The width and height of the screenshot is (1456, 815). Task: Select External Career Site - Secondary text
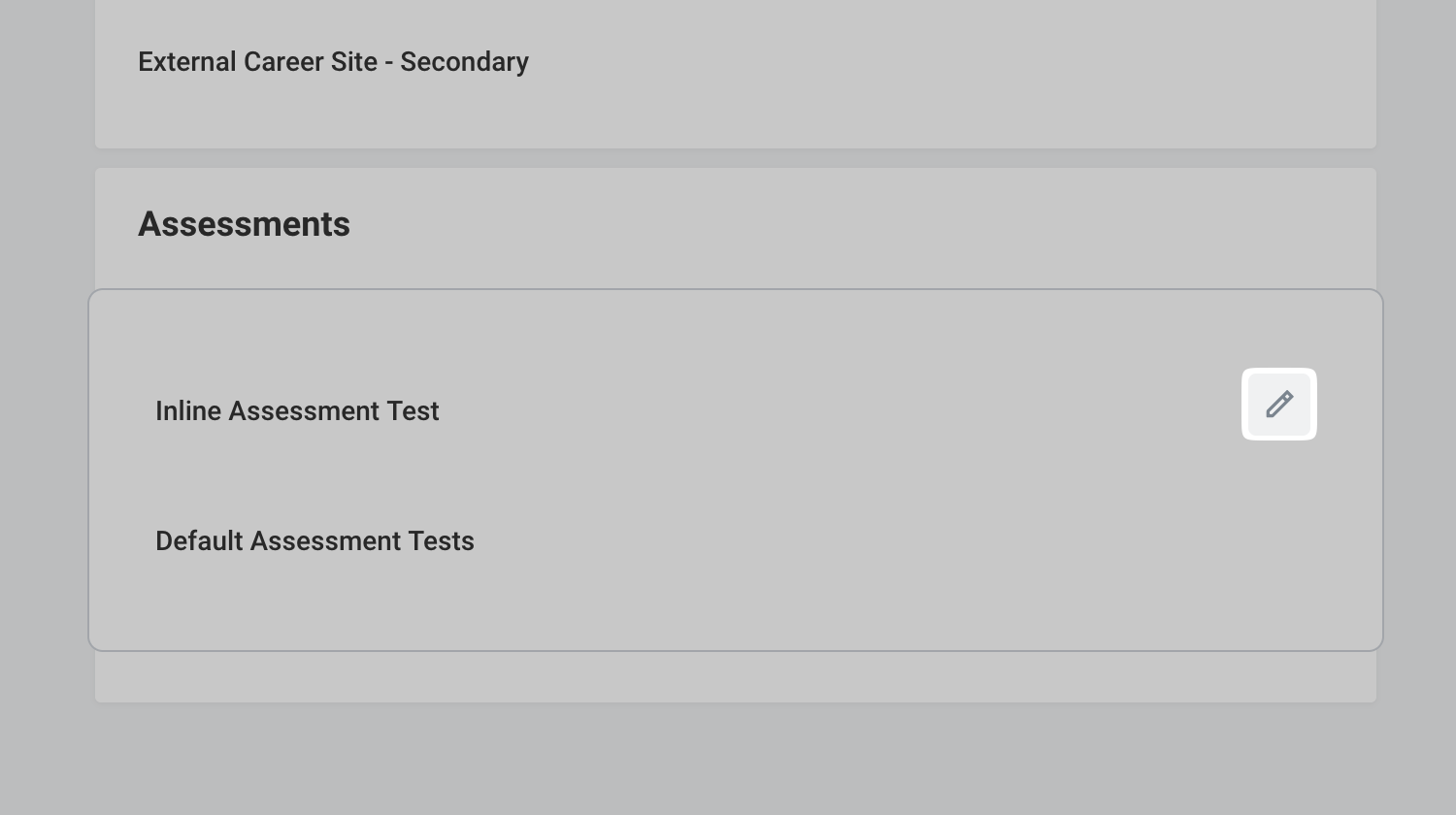[333, 62]
